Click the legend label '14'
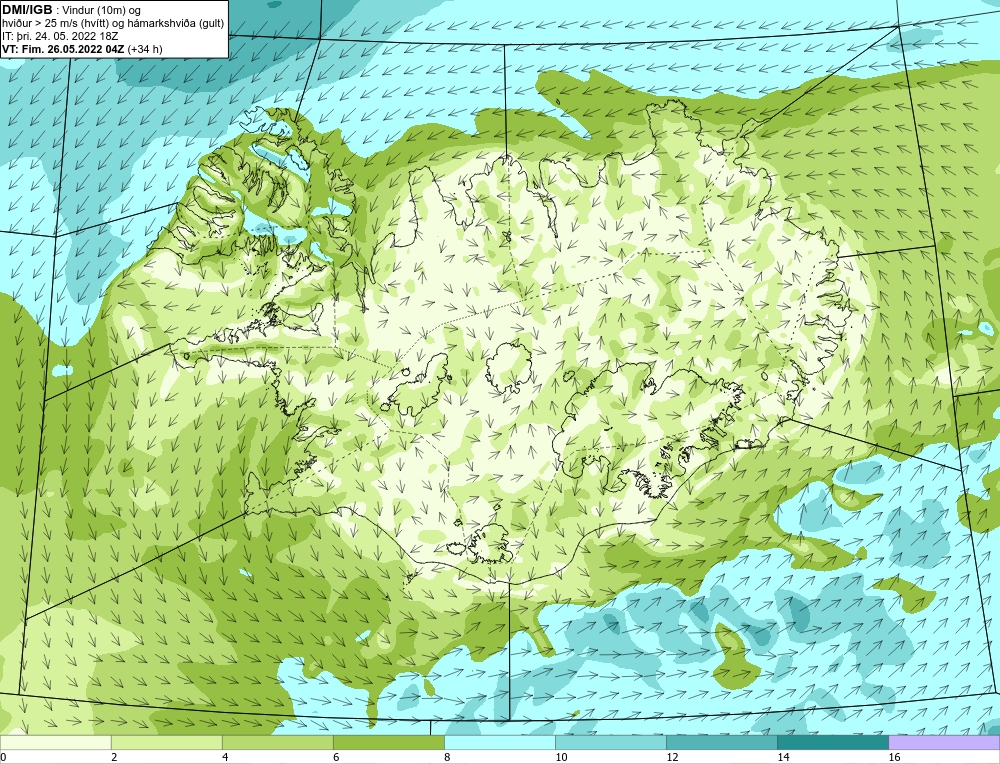The height and width of the screenshot is (764, 1000). [x=783, y=757]
